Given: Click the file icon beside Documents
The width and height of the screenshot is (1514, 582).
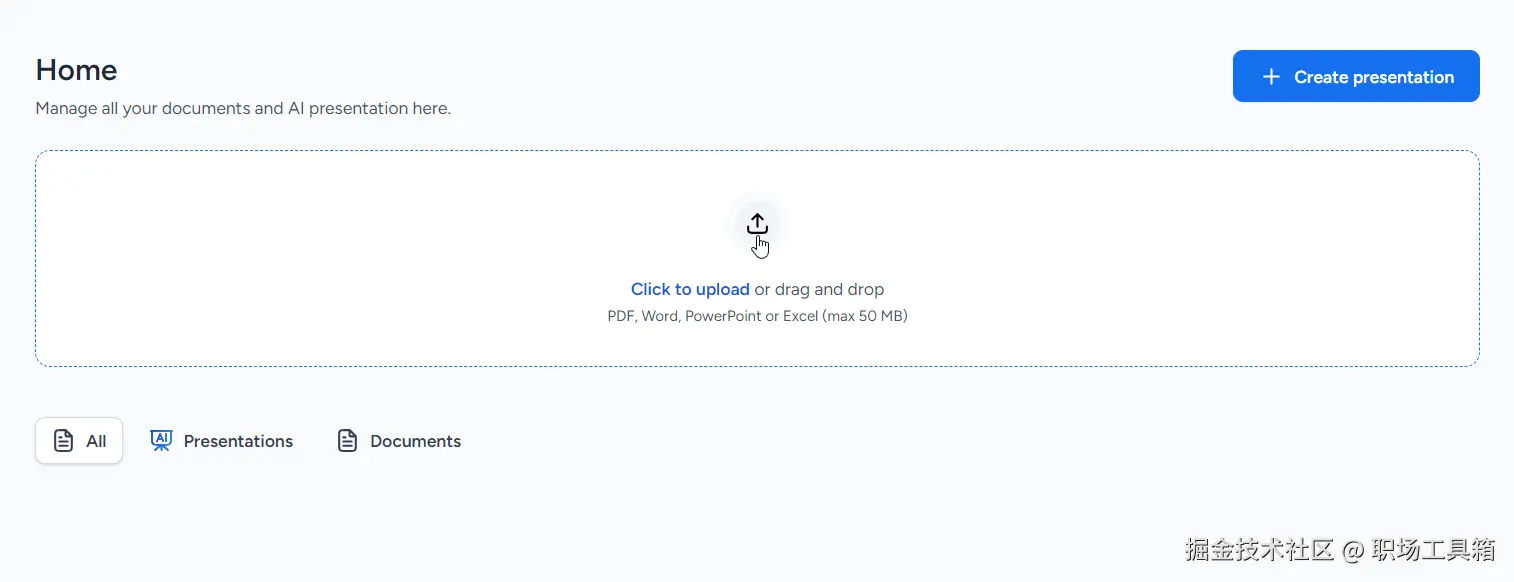Looking at the screenshot, I should (x=347, y=441).
